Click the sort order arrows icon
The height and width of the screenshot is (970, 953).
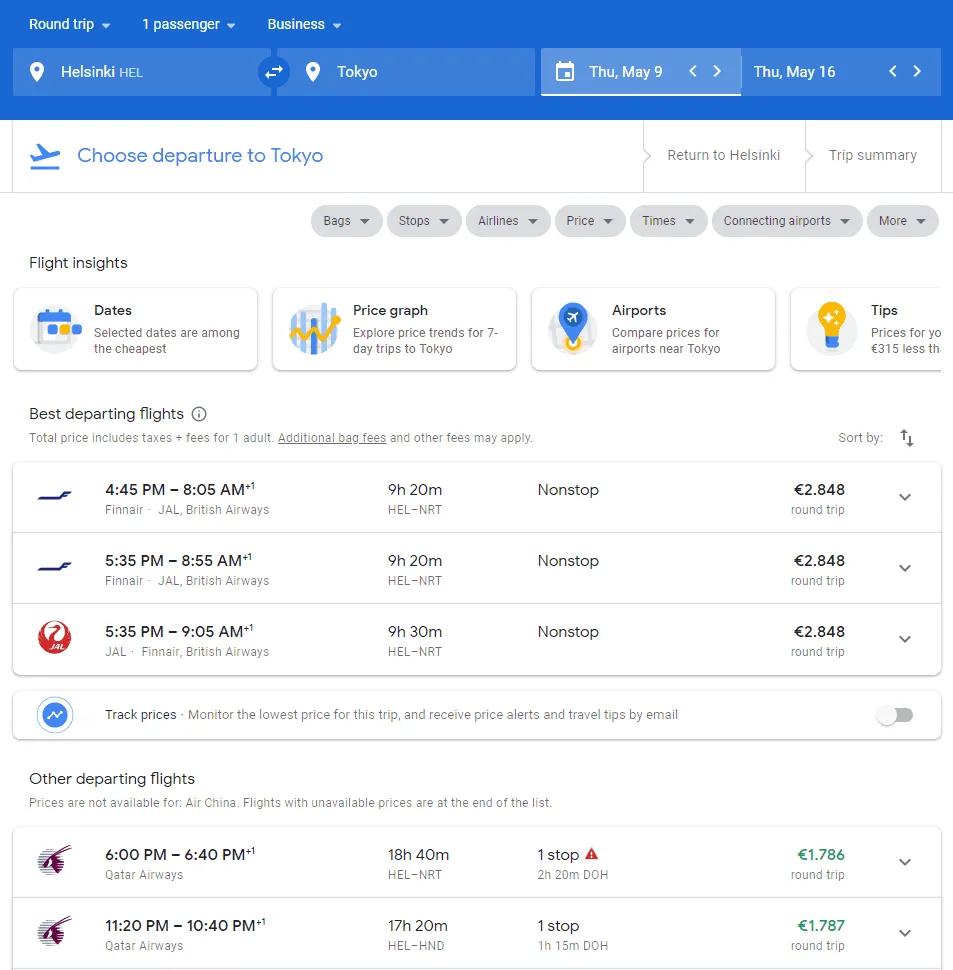click(x=906, y=438)
